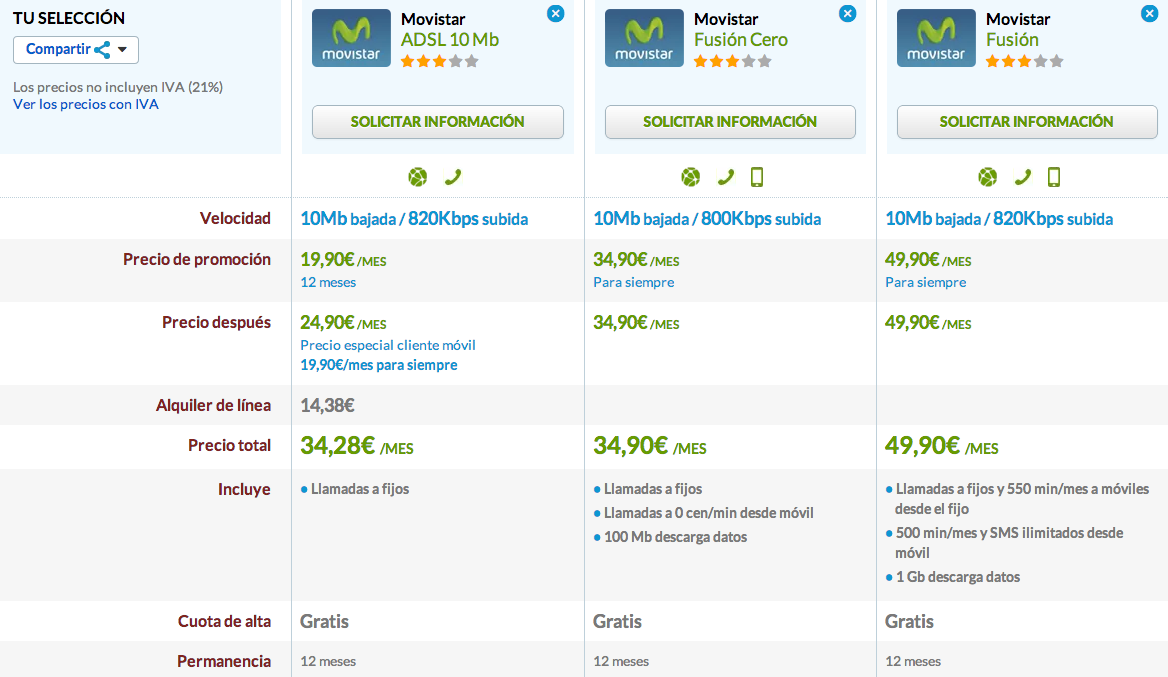Request information for ADSL 10 Mb
The height and width of the screenshot is (677, 1168).
pyautogui.click(x=437, y=122)
